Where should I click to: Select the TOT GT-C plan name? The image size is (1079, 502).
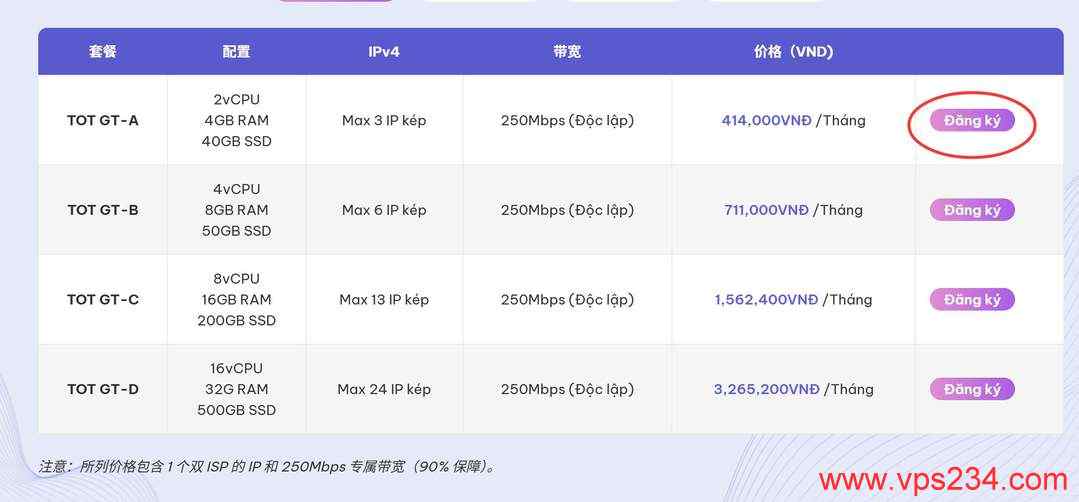(103, 299)
